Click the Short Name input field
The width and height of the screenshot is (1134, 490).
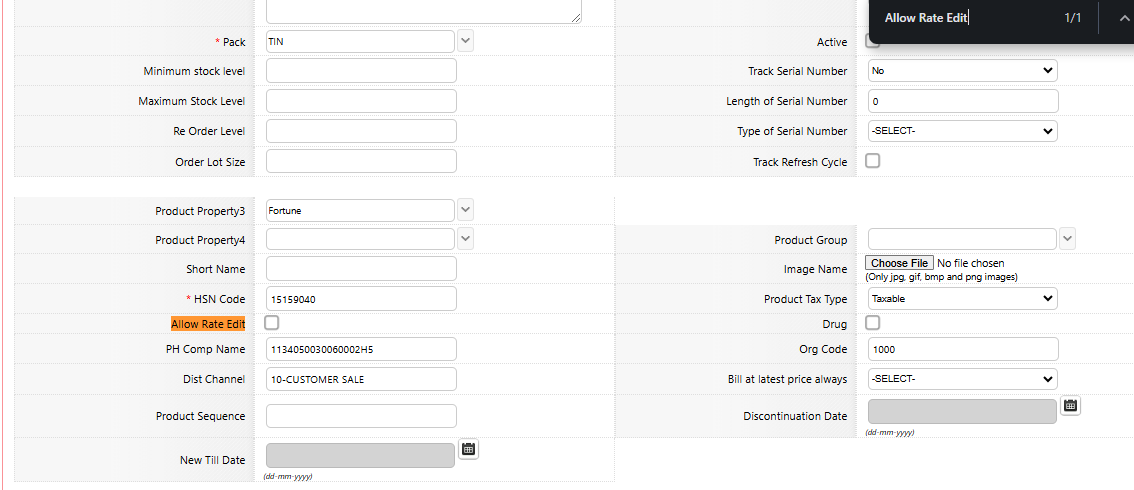tap(362, 269)
